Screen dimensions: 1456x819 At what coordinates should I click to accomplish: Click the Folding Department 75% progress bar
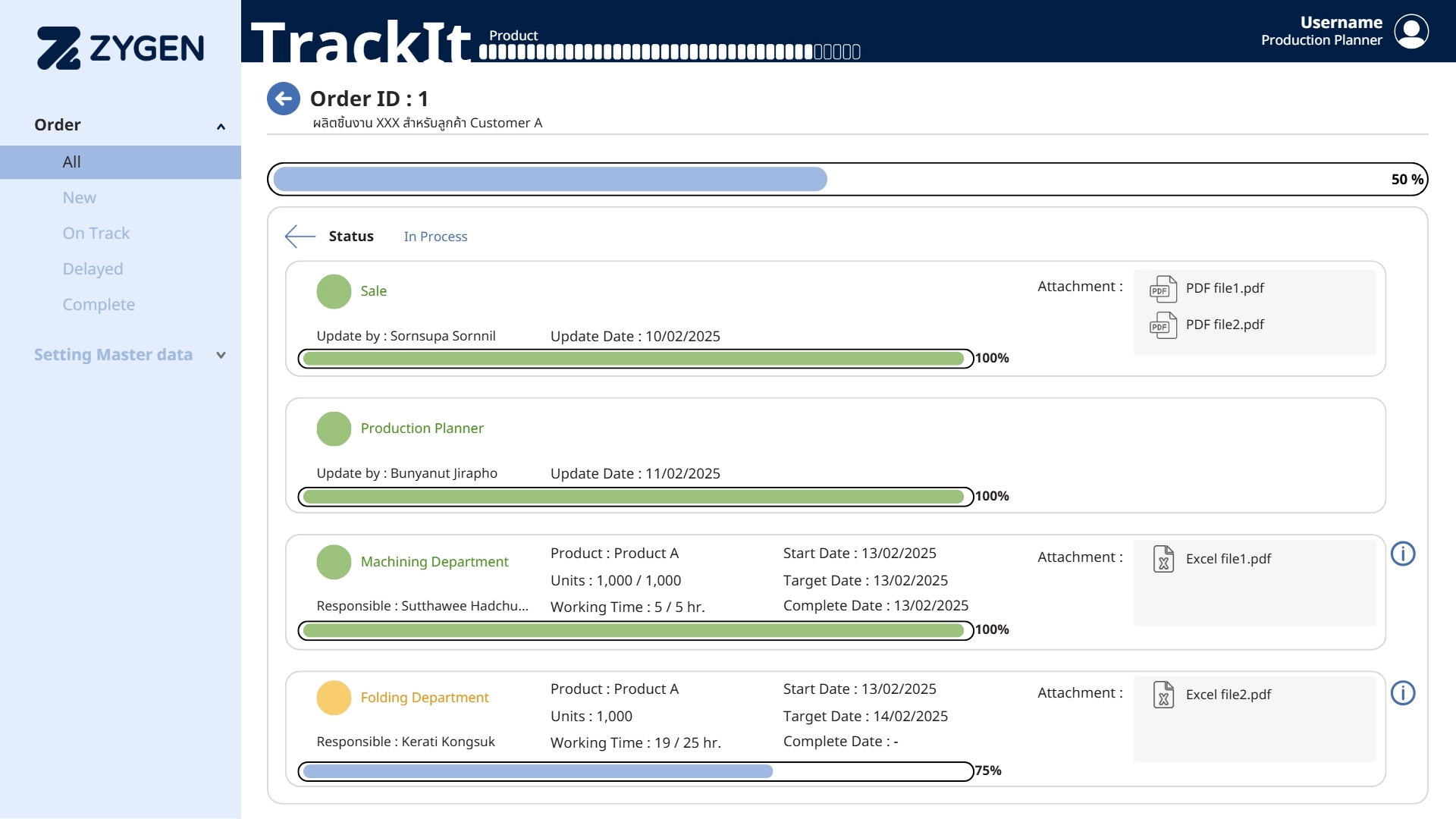click(x=635, y=772)
